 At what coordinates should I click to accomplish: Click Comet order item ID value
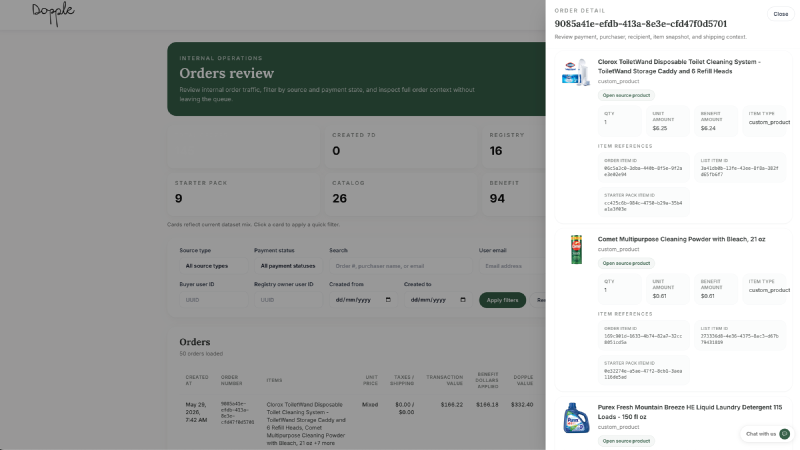click(643, 339)
